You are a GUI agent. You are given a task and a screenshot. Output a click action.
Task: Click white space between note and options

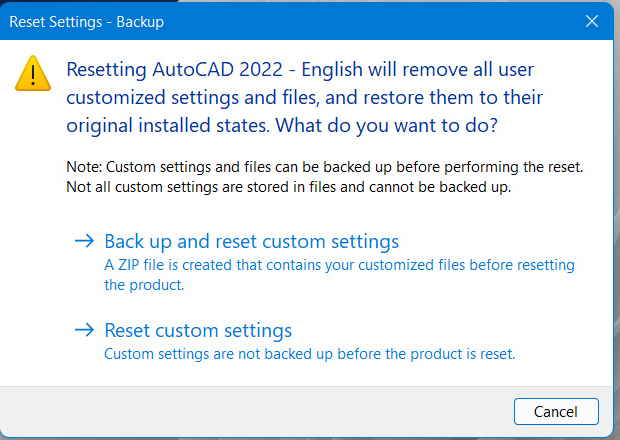tap(316, 213)
